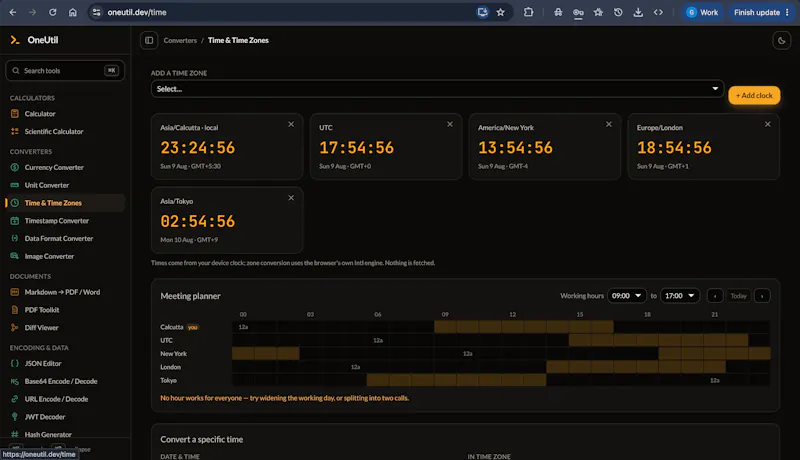Image resolution: width=800 pixels, height=460 pixels.
Task: Remove the Europe/London clock card
Action: (x=767, y=124)
